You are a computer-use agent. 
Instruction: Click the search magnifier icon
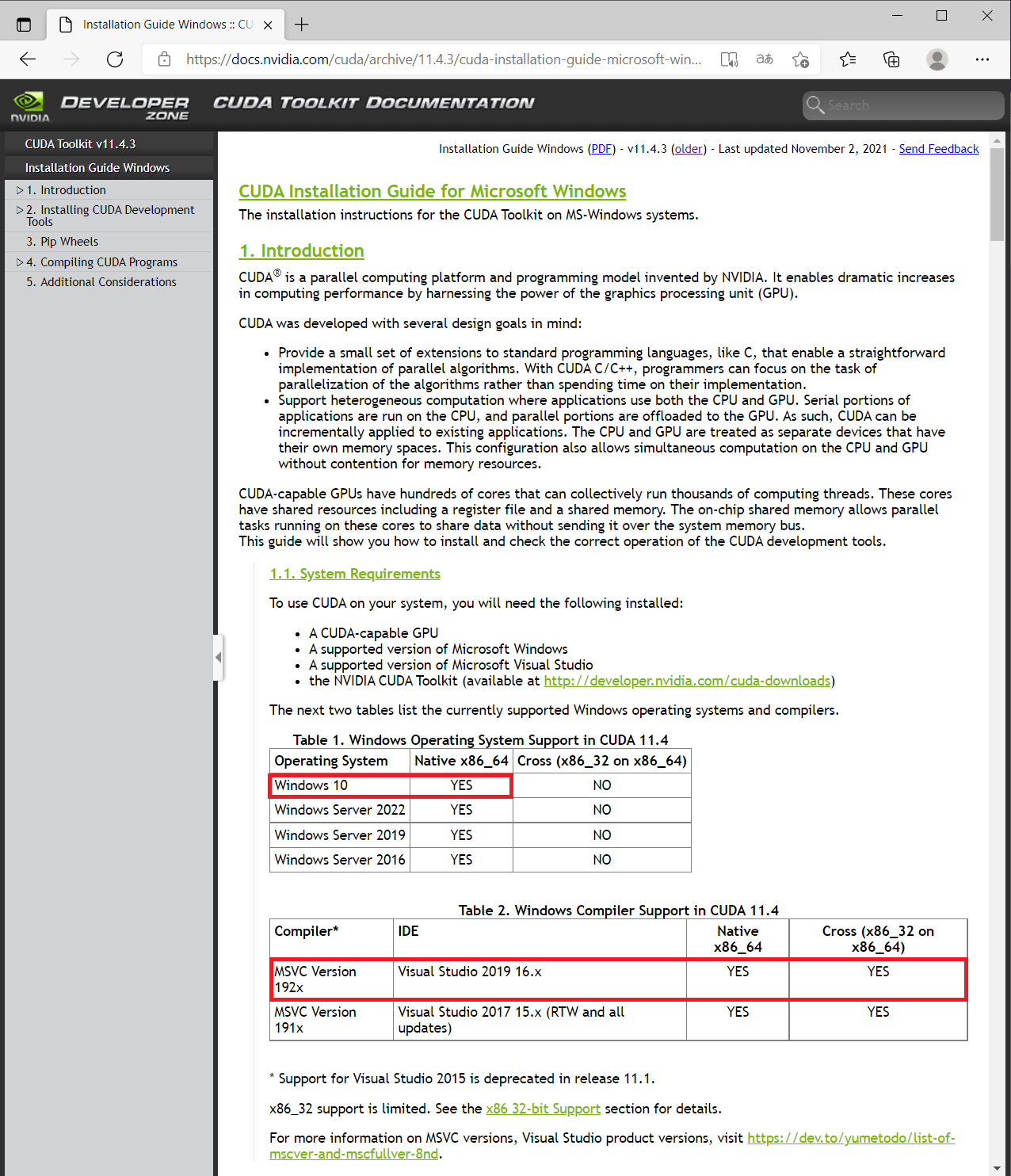[815, 105]
